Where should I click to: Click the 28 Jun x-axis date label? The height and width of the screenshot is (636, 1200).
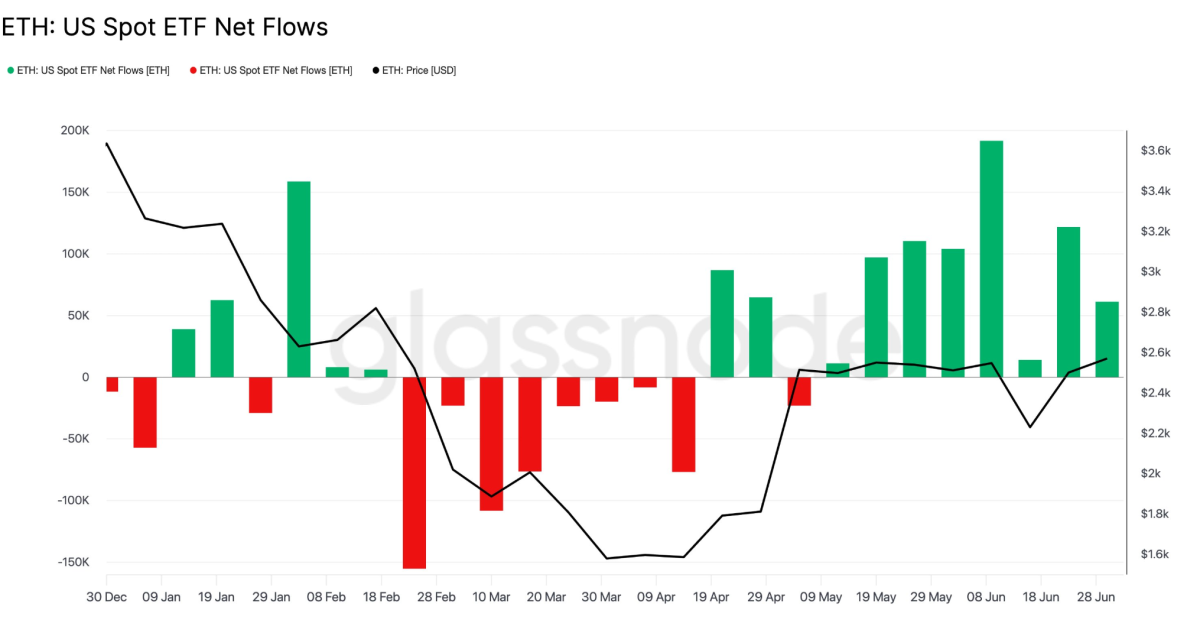[x=1096, y=597]
